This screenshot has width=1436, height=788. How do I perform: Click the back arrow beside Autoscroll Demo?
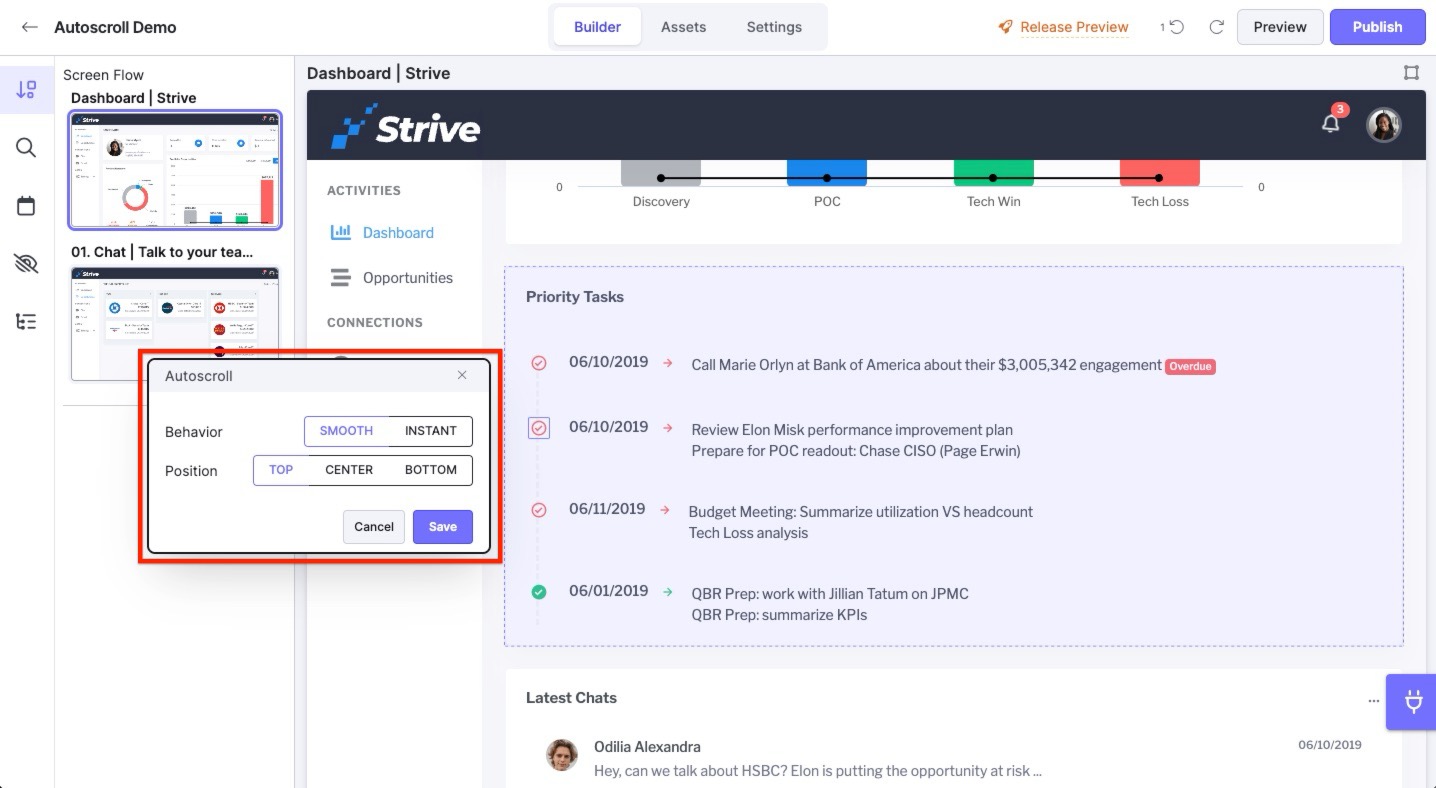tap(29, 27)
